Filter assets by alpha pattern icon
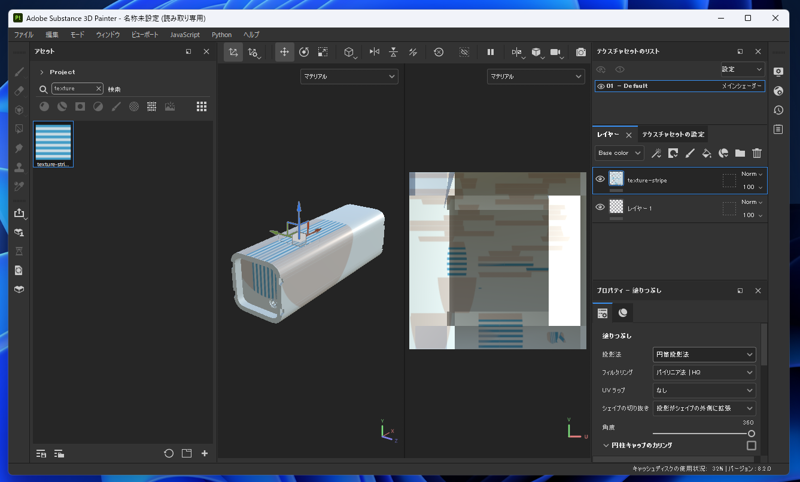This screenshot has width=800, height=482. pyautogui.click(x=134, y=106)
